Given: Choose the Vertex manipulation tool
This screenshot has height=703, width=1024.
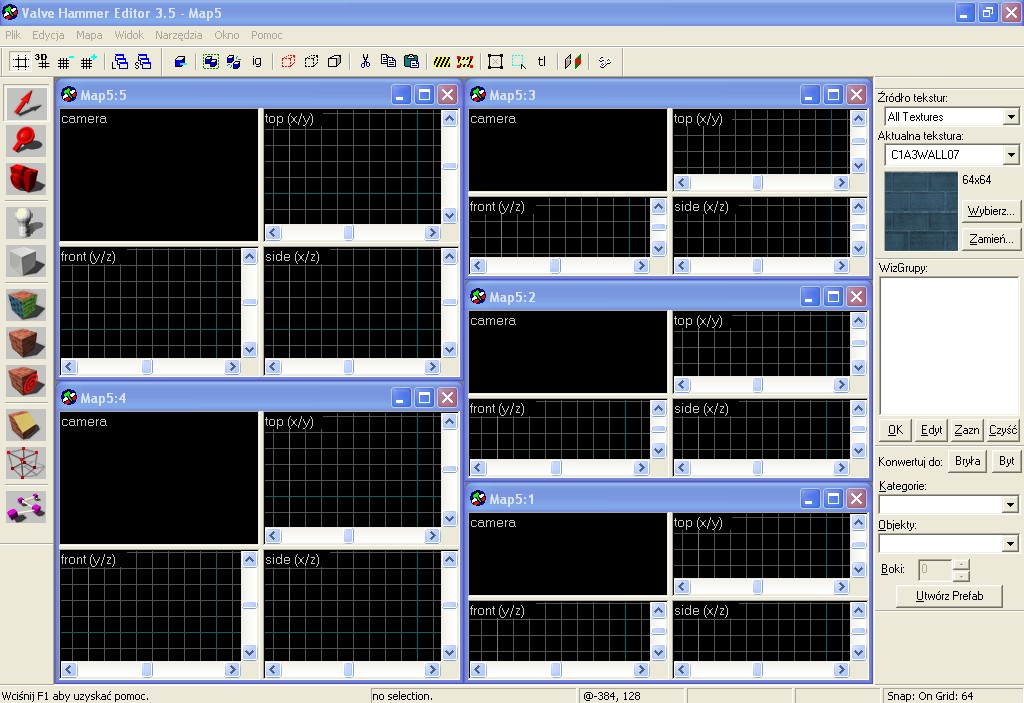Looking at the screenshot, I should click(x=26, y=463).
